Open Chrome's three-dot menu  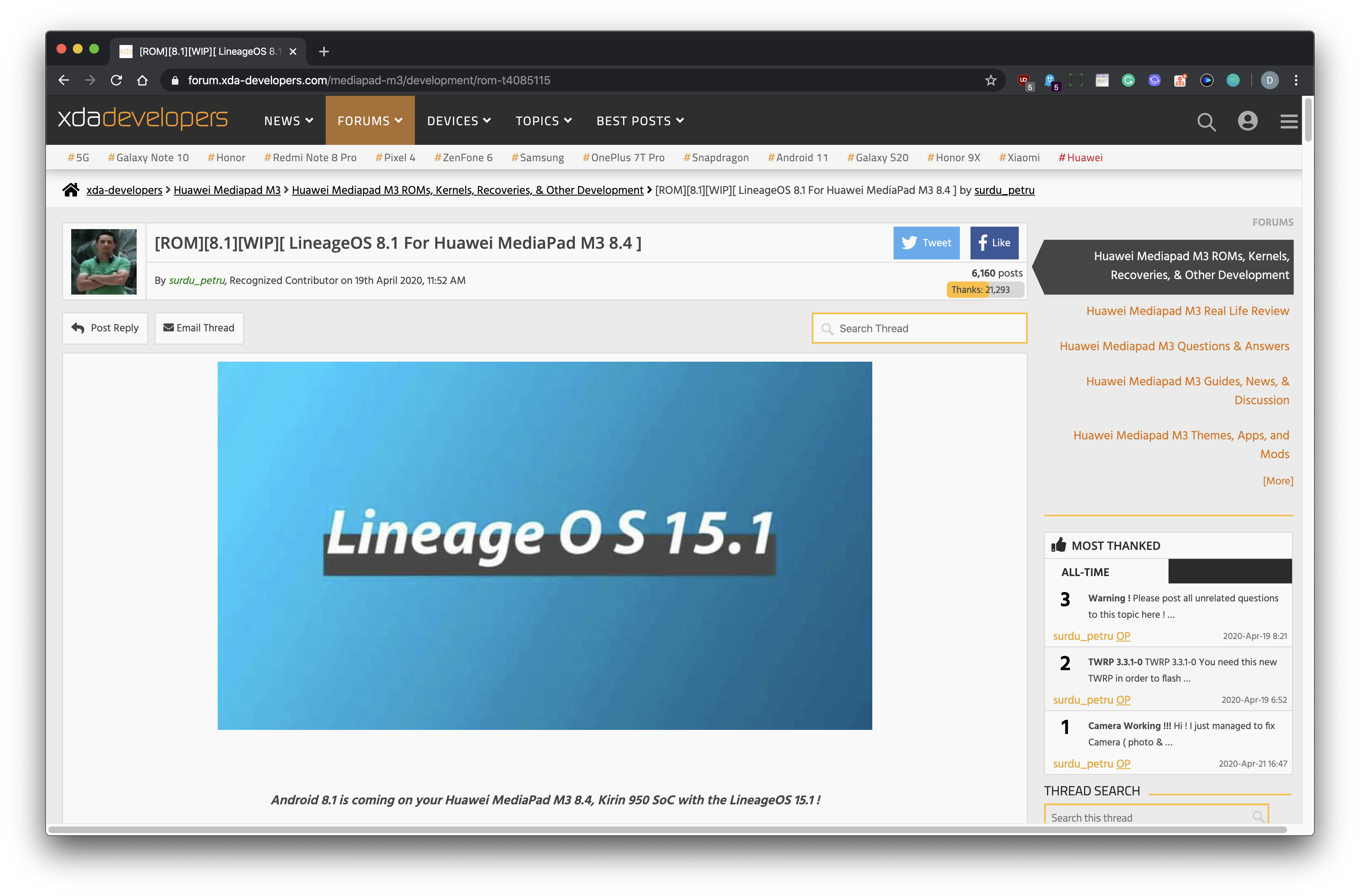click(1296, 81)
